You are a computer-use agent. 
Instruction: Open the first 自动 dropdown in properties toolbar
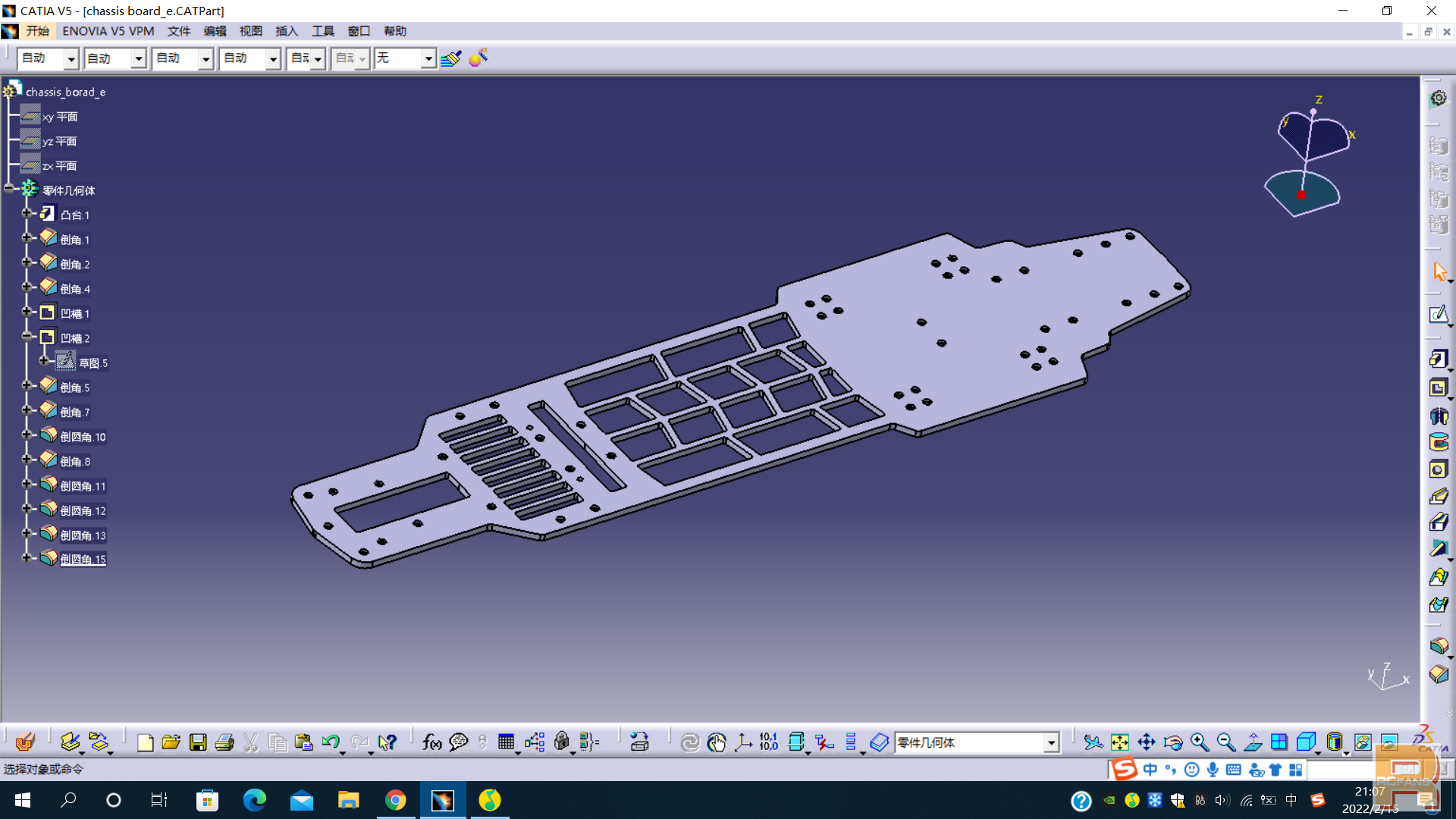[x=71, y=58]
